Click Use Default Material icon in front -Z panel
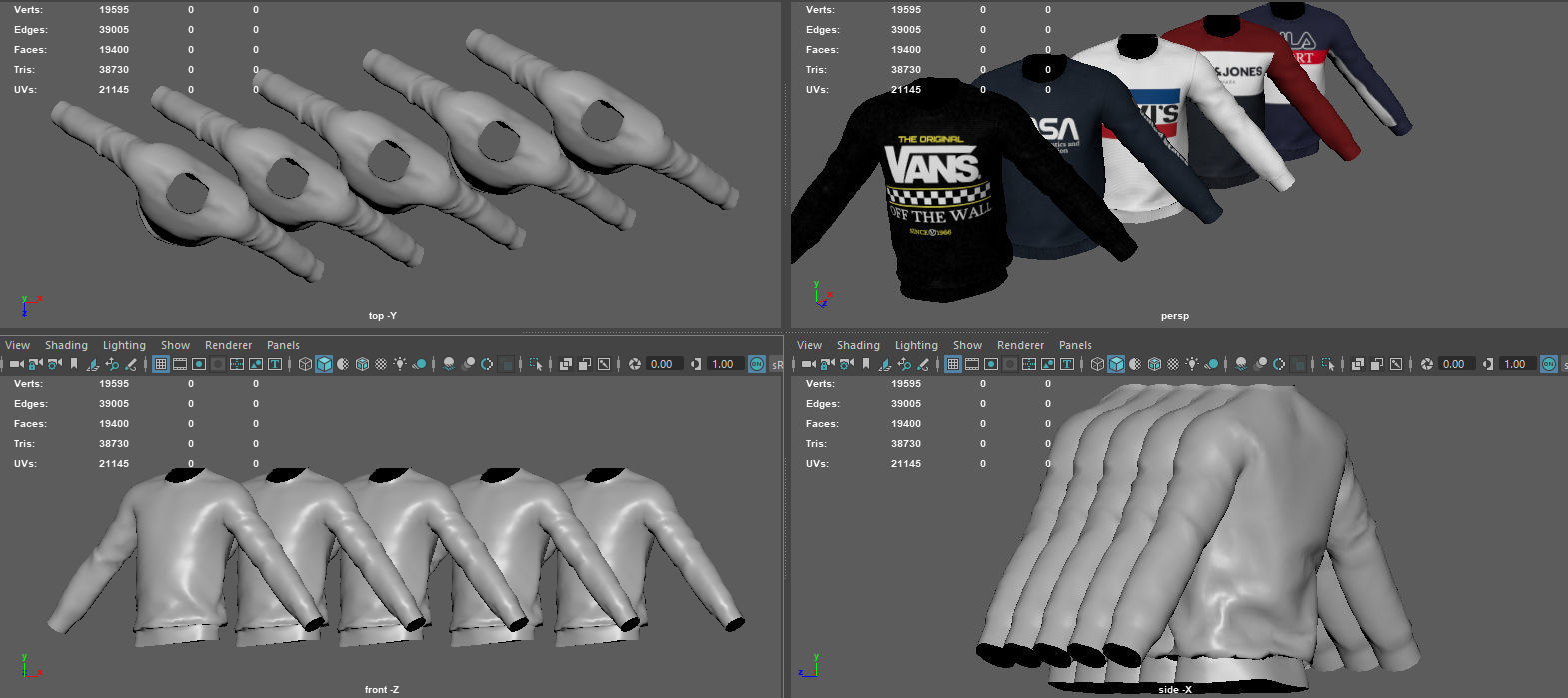The image size is (1568, 698). [x=343, y=364]
